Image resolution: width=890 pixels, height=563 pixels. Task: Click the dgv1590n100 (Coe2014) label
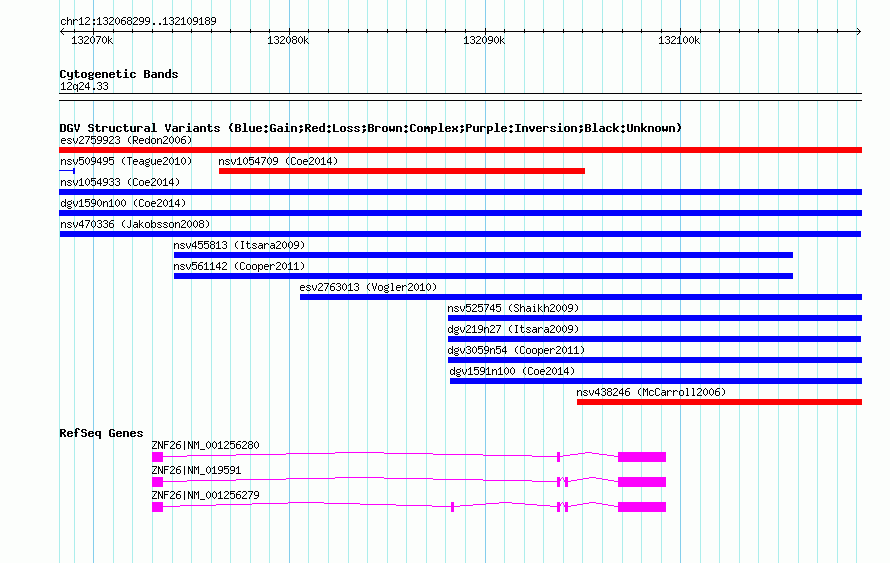pyautogui.click(x=123, y=203)
